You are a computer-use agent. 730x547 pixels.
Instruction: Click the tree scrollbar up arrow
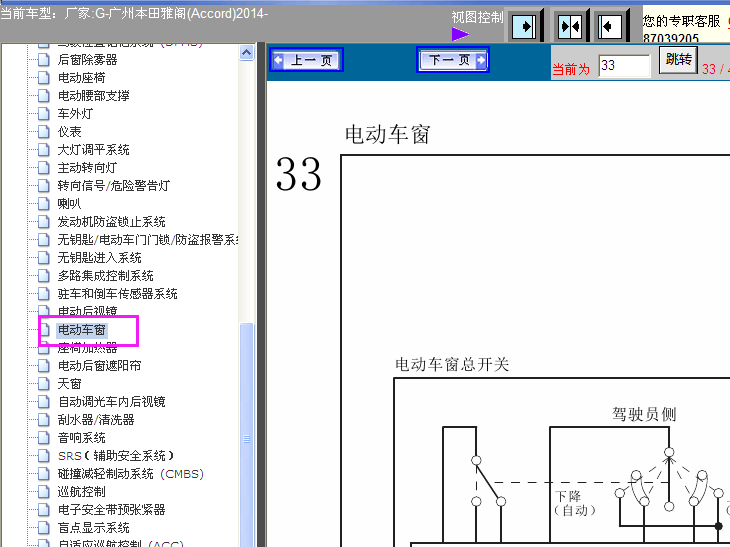click(246, 53)
